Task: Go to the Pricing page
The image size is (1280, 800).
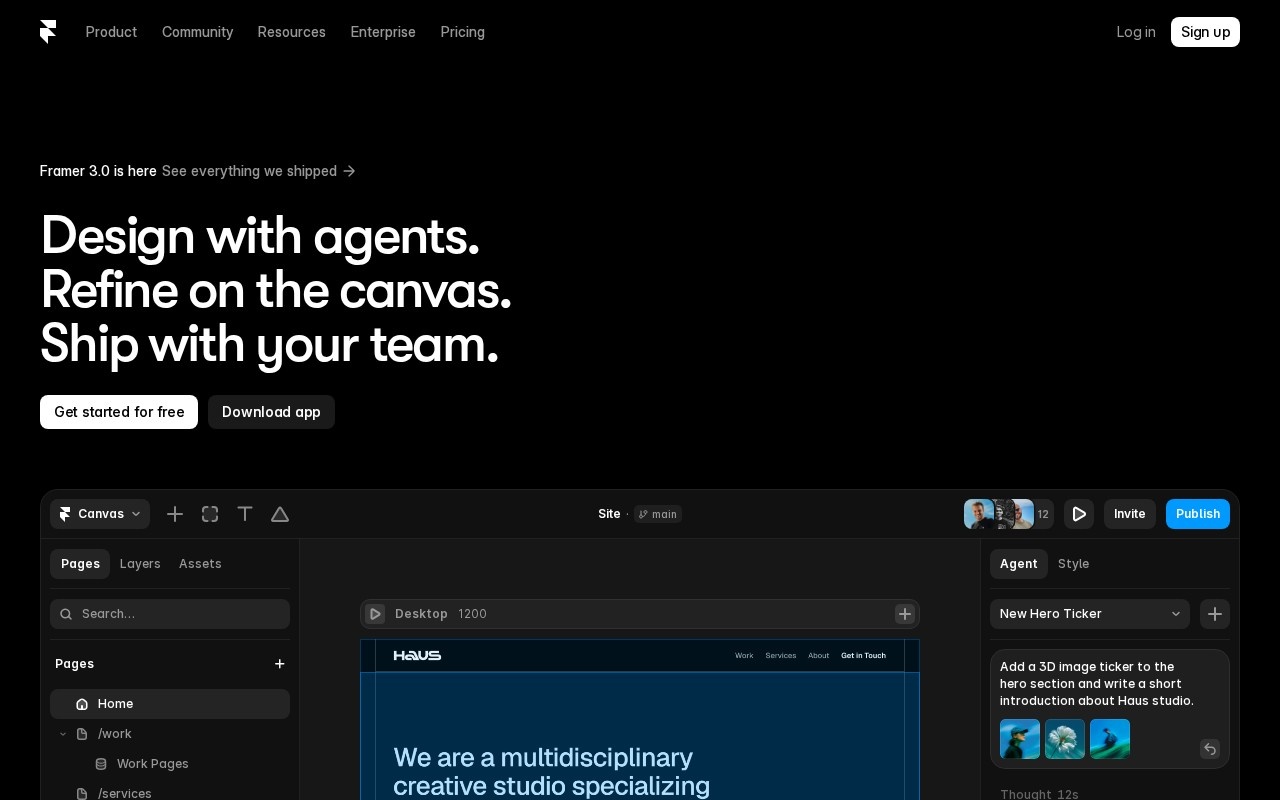Action: point(462,32)
